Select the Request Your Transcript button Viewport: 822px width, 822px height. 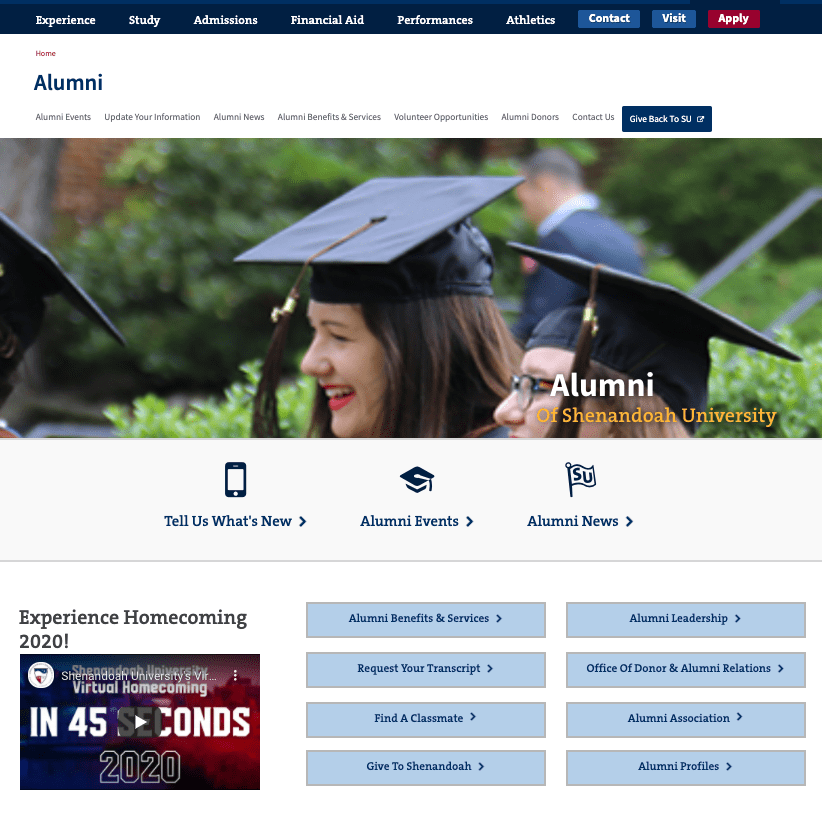pyautogui.click(x=425, y=669)
